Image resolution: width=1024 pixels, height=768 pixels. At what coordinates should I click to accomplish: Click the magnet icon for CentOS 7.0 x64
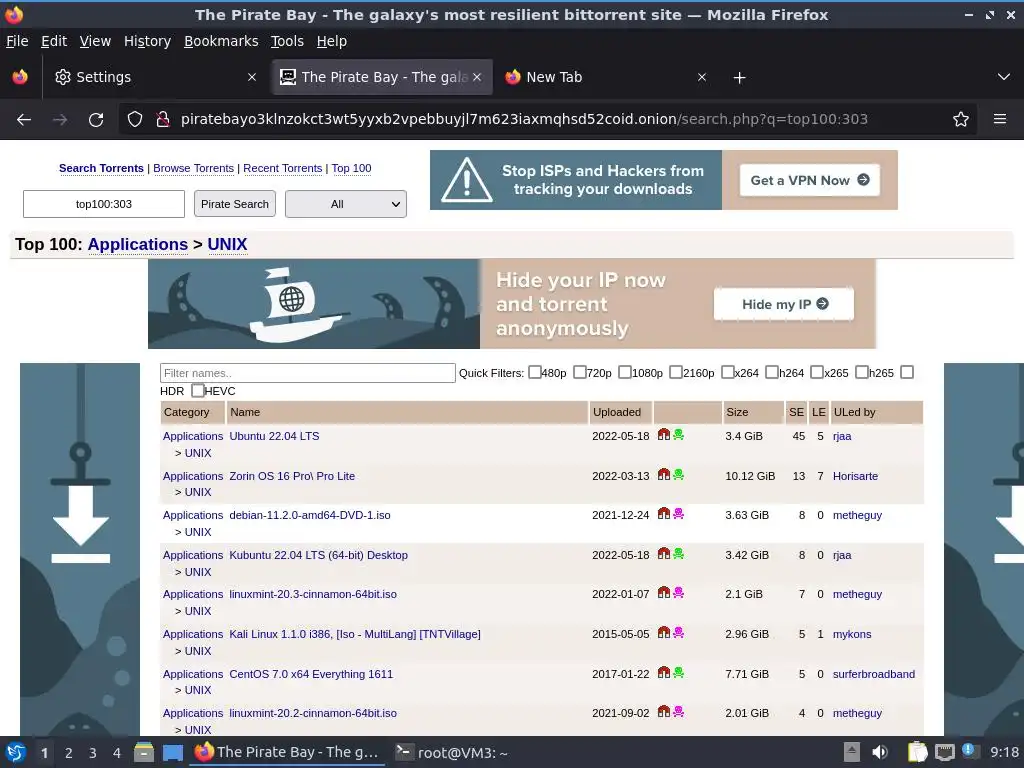pyautogui.click(x=664, y=672)
